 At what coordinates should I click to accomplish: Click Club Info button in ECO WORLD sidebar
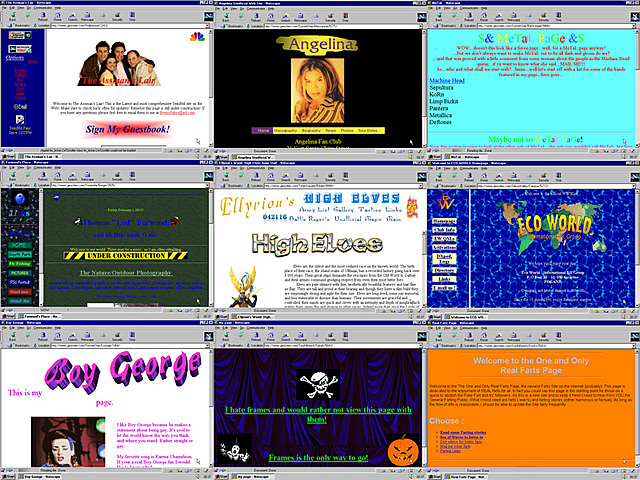coord(444,230)
